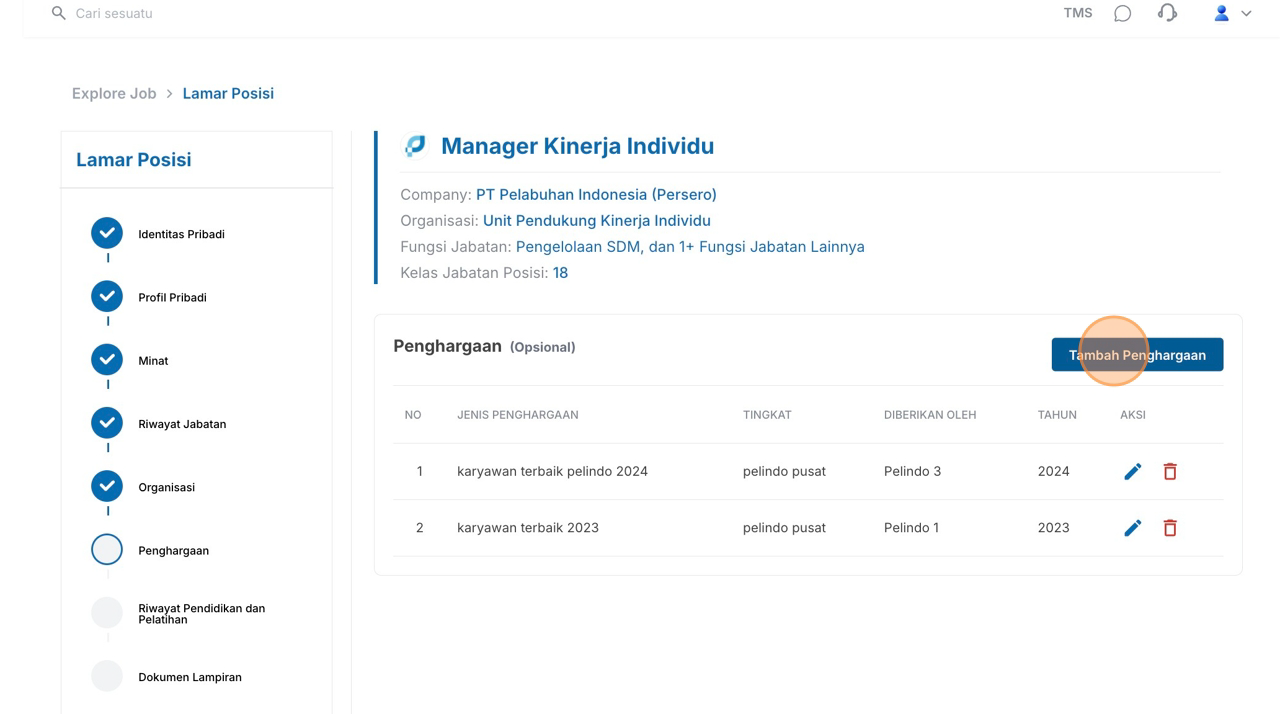Edit the karyawan terbaik pelindo 2024 award
1280x714 pixels.
point(1132,471)
